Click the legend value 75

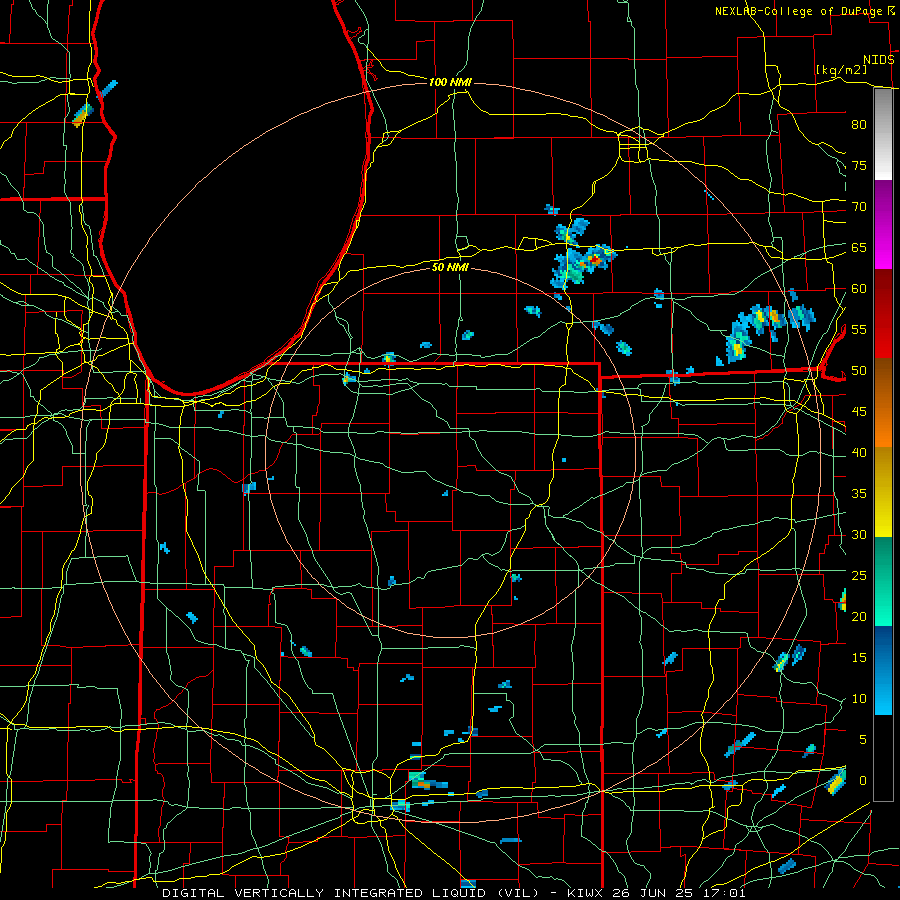click(x=859, y=166)
